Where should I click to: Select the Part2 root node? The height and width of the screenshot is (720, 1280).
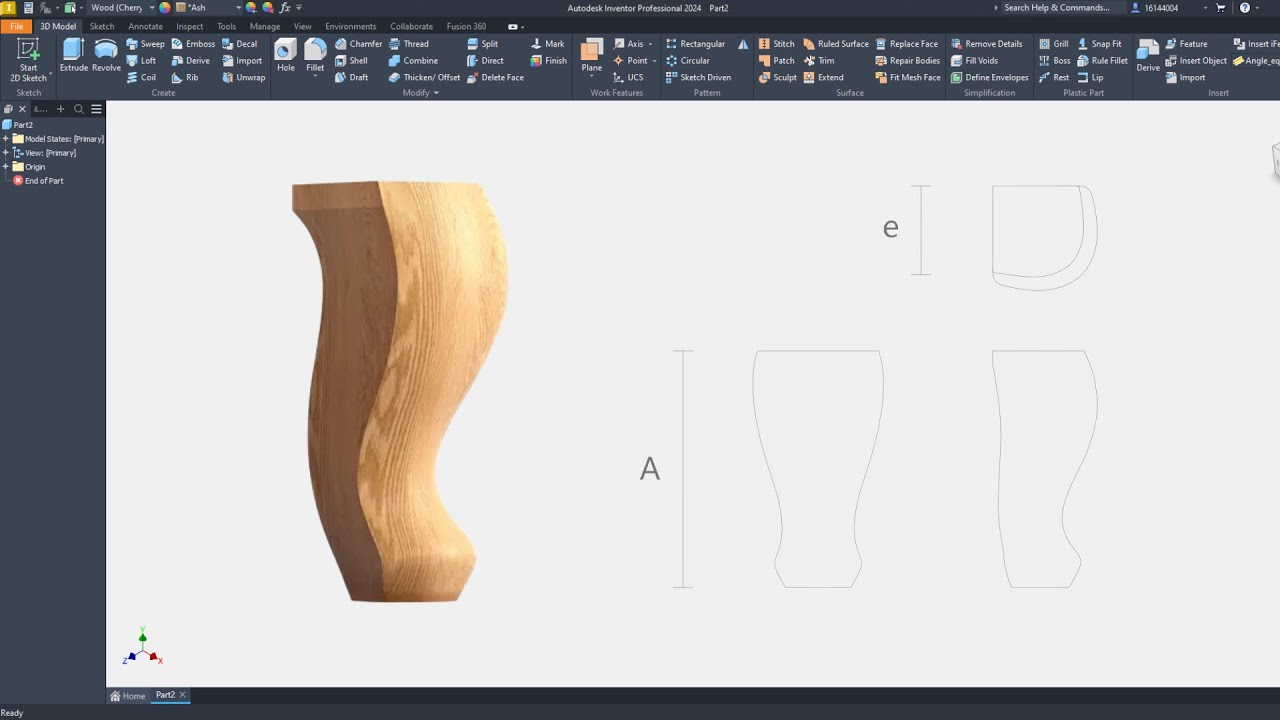click(17, 125)
